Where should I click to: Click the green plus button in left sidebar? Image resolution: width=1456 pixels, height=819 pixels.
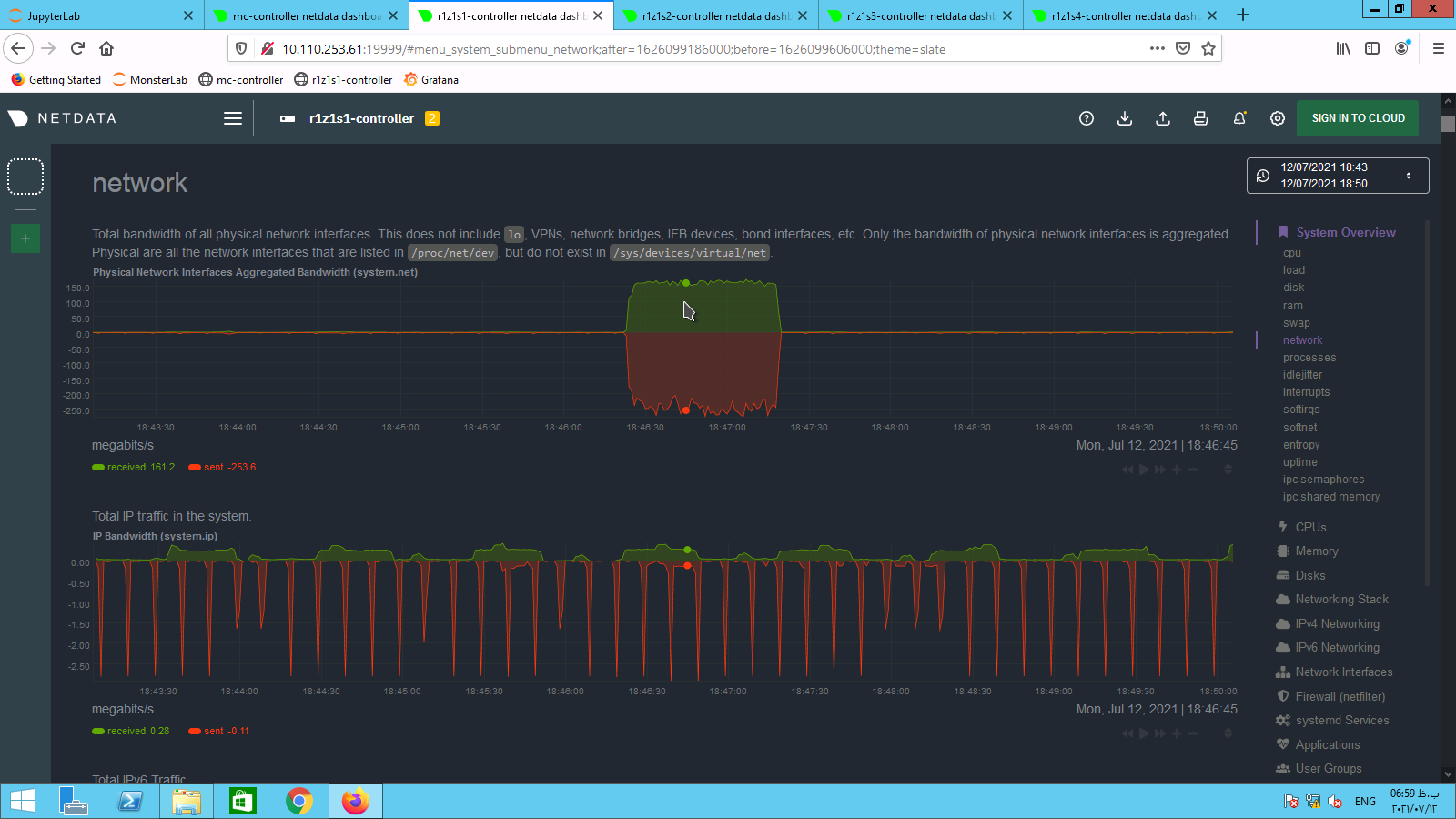(x=25, y=238)
